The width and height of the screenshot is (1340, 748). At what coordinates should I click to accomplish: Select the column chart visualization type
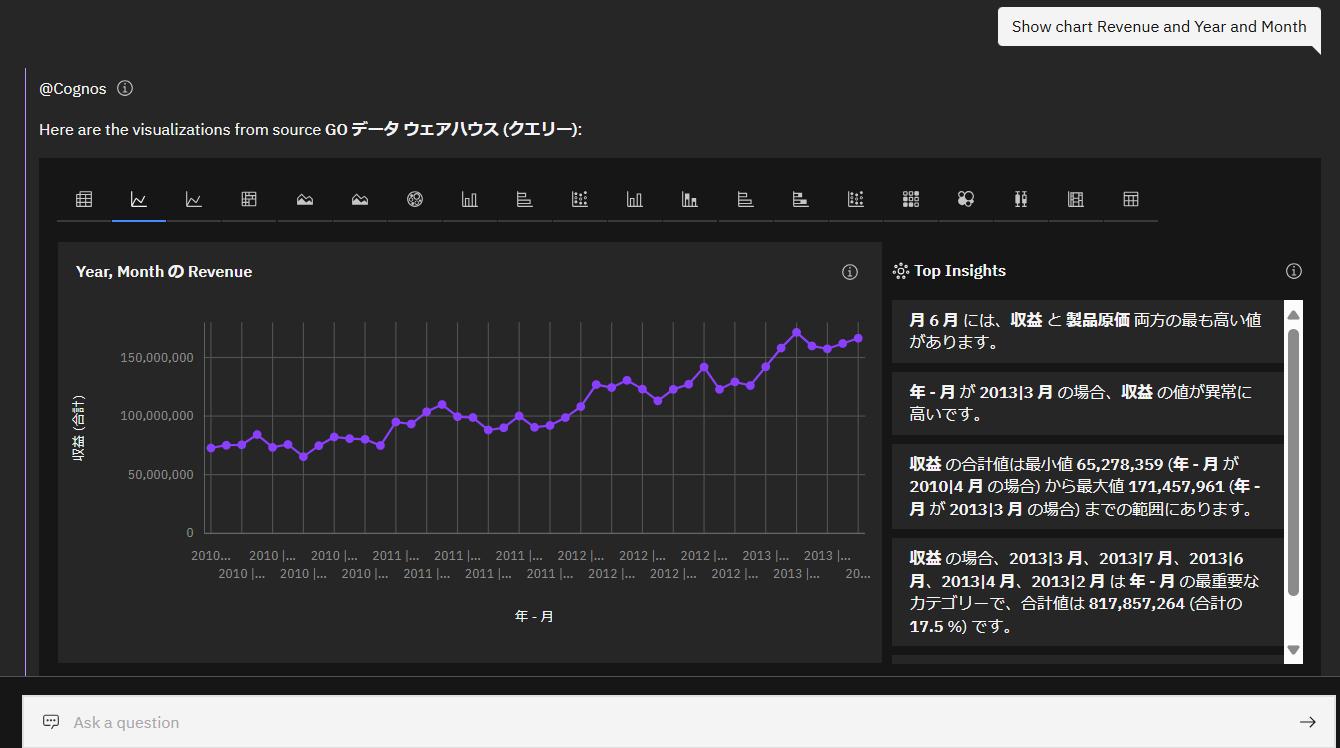click(x=470, y=199)
